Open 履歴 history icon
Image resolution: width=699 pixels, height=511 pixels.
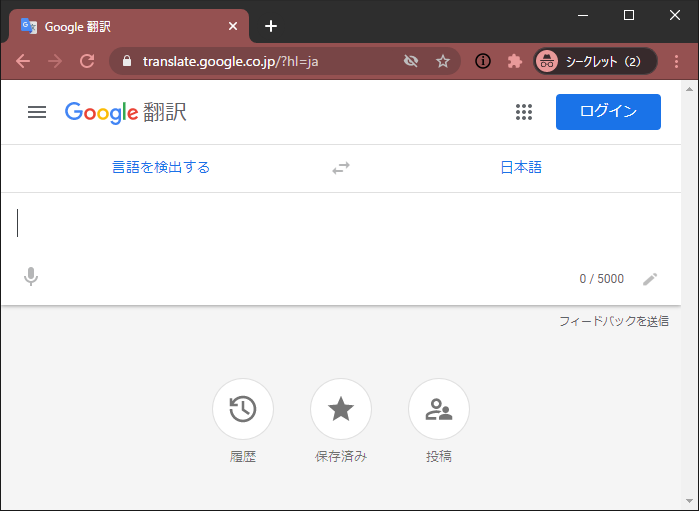click(x=243, y=409)
